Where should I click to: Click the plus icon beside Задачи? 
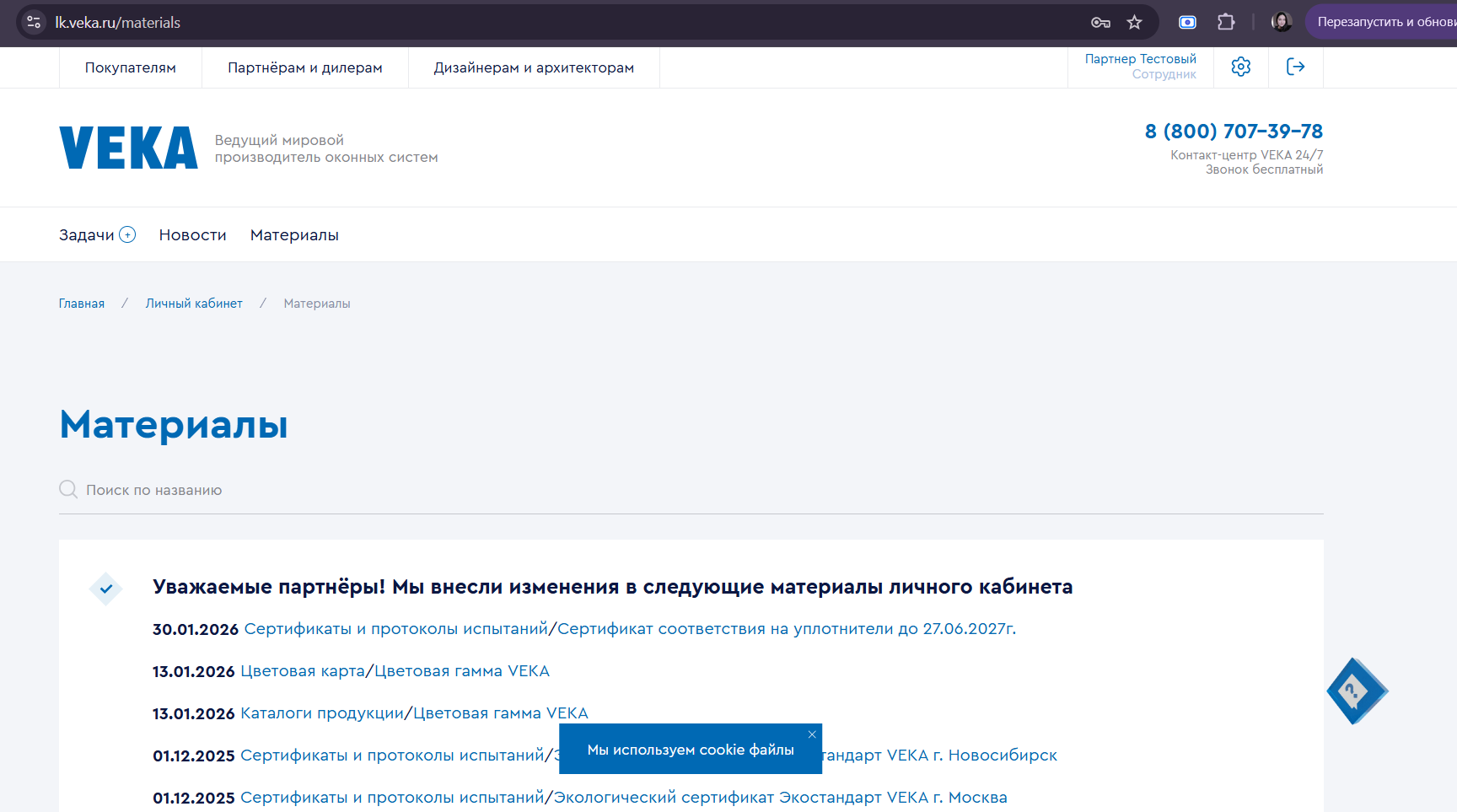point(127,234)
